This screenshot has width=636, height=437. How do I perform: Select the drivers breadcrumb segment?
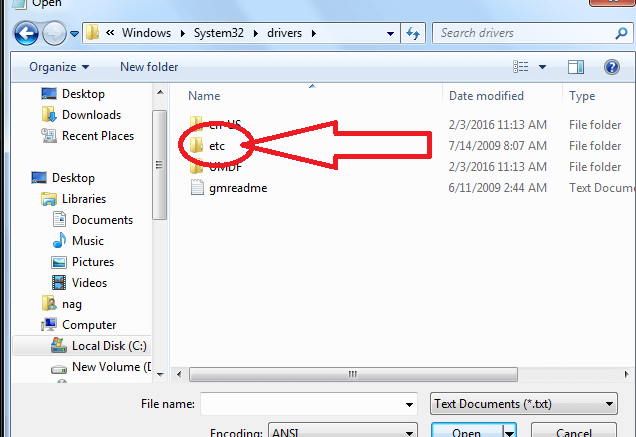(x=284, y=33)
